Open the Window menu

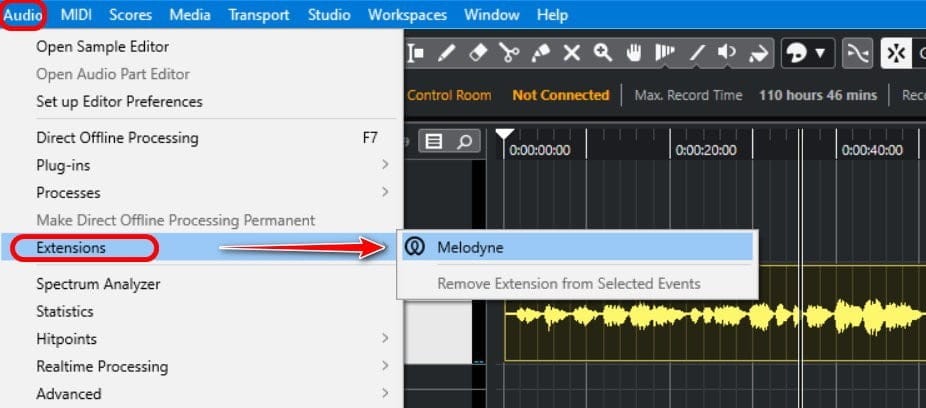point(492,15)
